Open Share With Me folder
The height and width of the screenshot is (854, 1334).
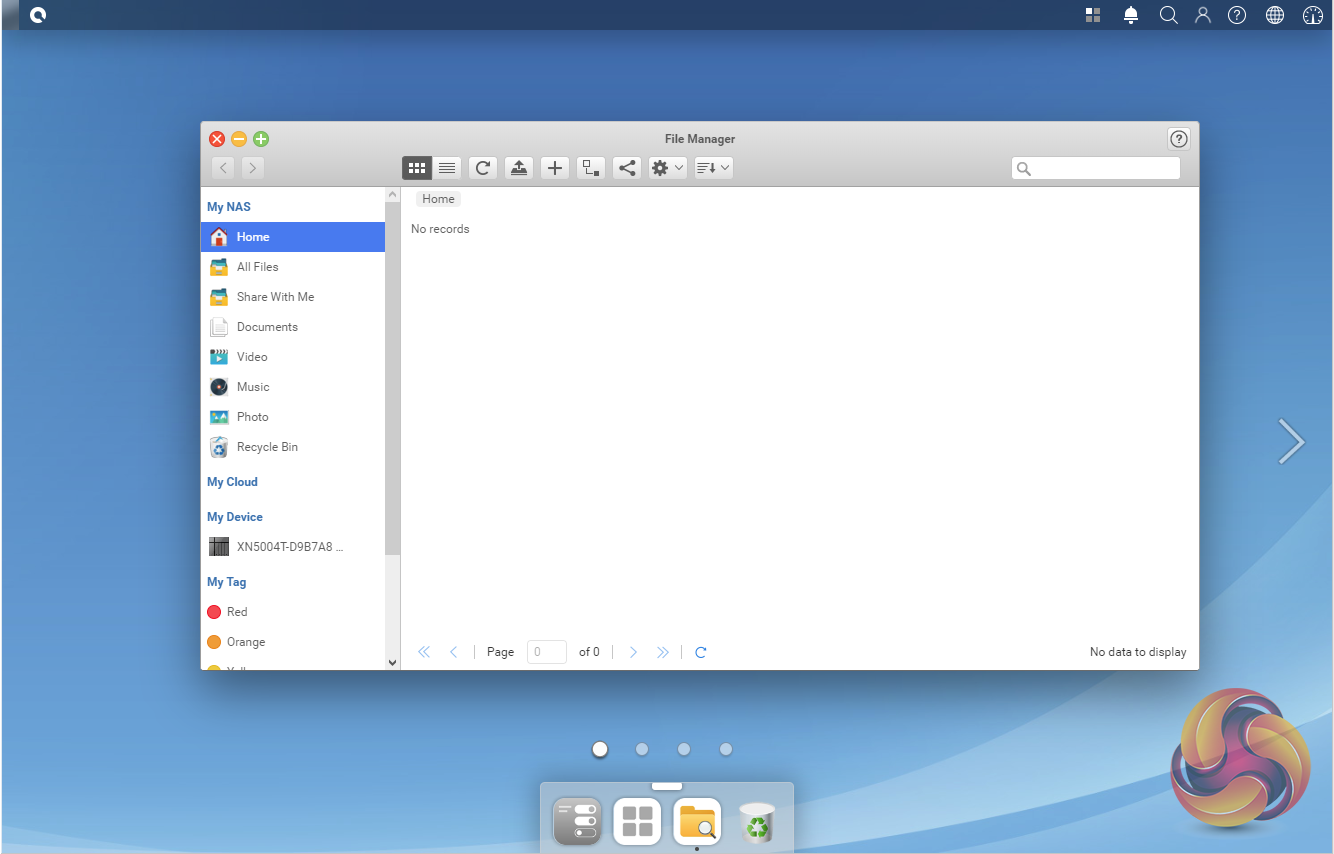point(275,297)
